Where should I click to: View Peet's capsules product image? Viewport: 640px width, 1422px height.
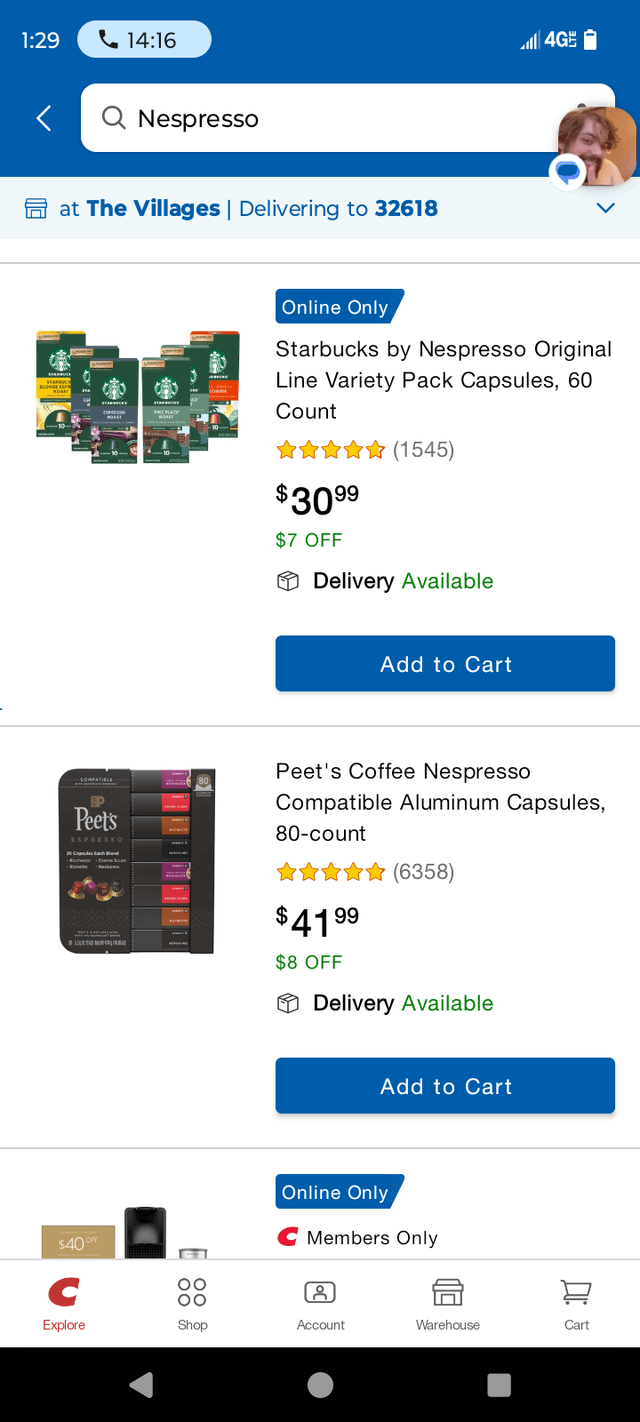(x=138, y=861)
